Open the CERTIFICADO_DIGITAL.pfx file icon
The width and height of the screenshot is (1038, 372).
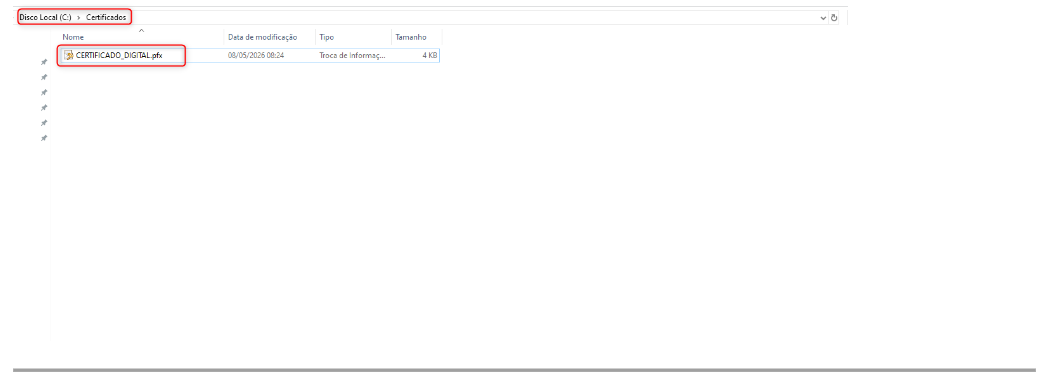point(68,56)
